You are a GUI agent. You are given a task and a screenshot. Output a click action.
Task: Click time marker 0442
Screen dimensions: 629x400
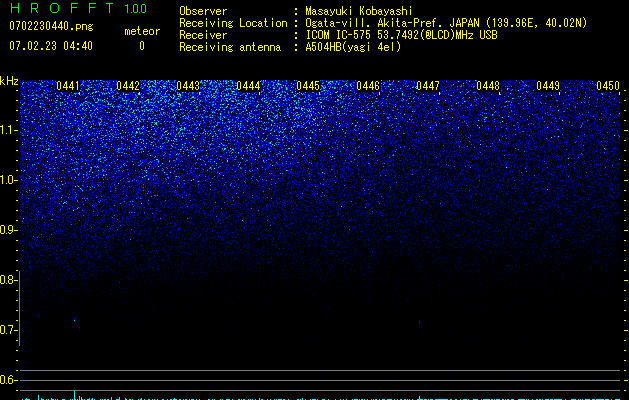coord(128,86)
